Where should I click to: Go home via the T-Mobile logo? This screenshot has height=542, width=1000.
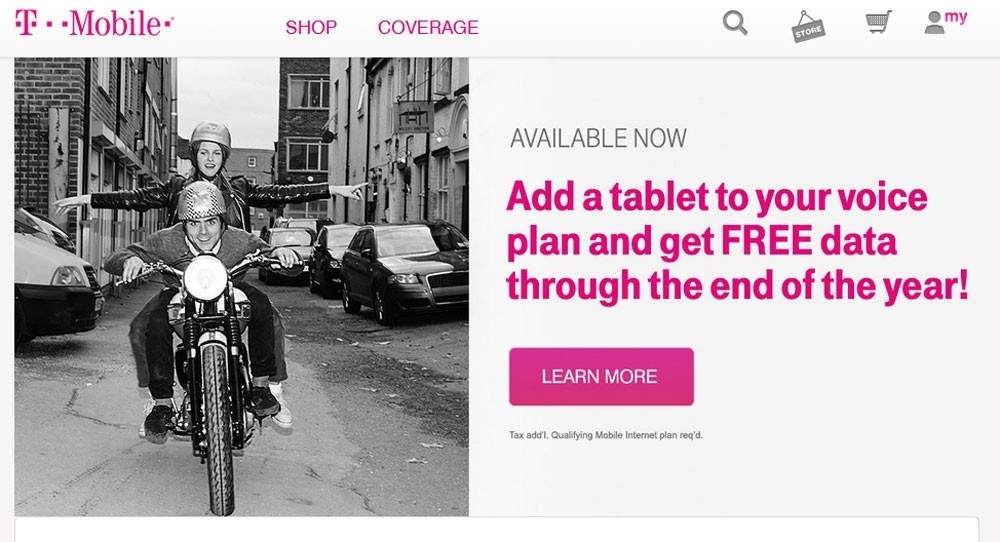[x=94, y=24]
